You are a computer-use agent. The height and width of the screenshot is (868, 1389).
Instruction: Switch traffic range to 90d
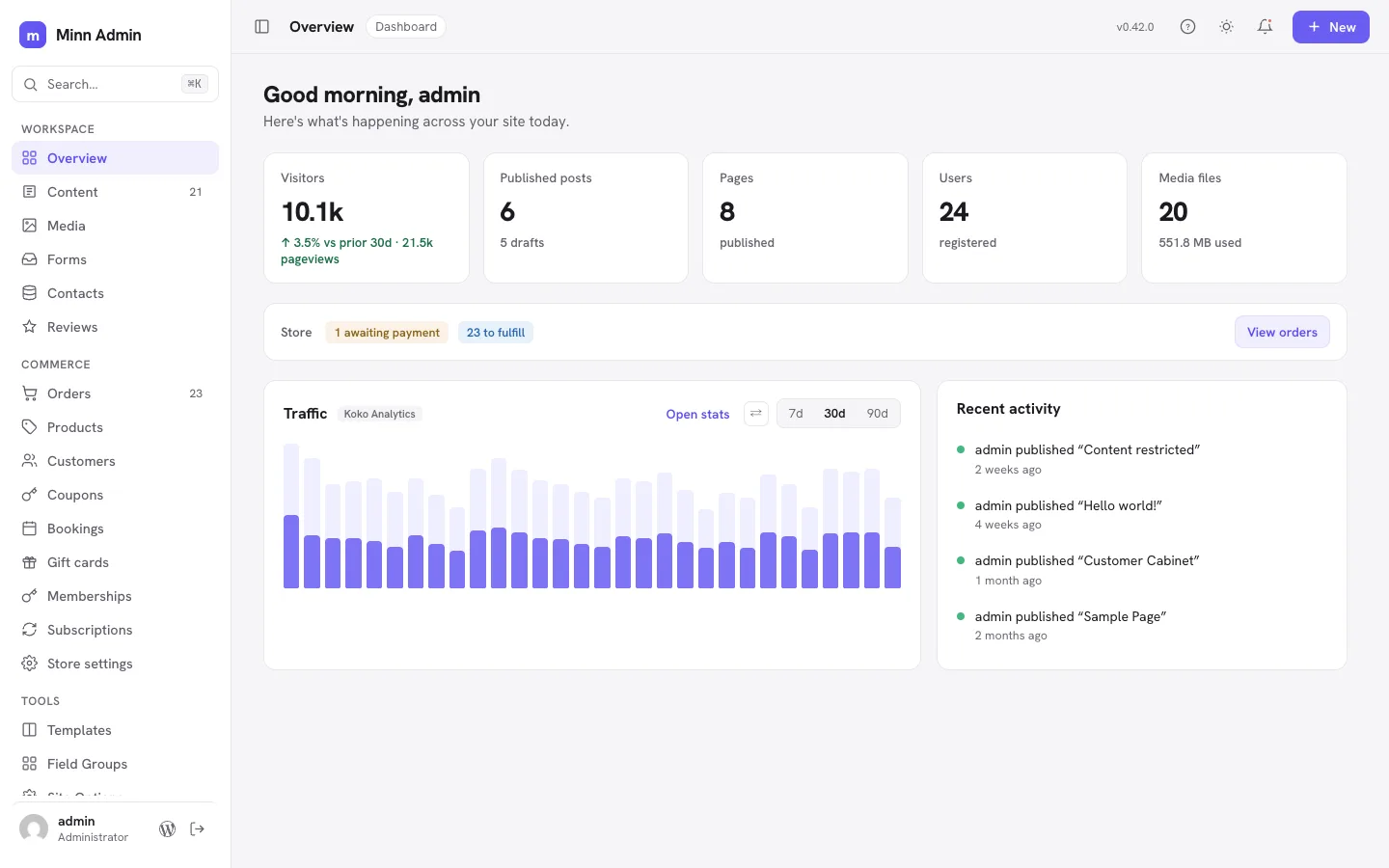[877, 414]
